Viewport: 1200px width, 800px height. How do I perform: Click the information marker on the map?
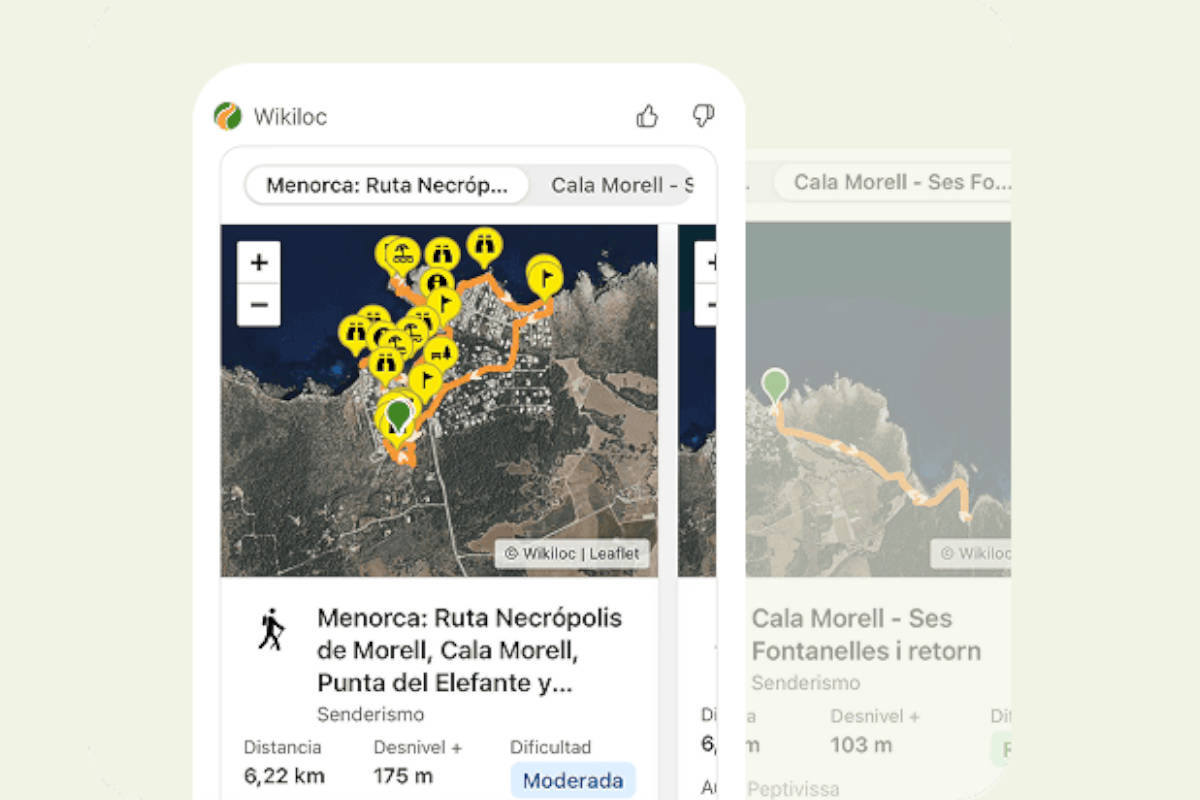coord(437,283)
